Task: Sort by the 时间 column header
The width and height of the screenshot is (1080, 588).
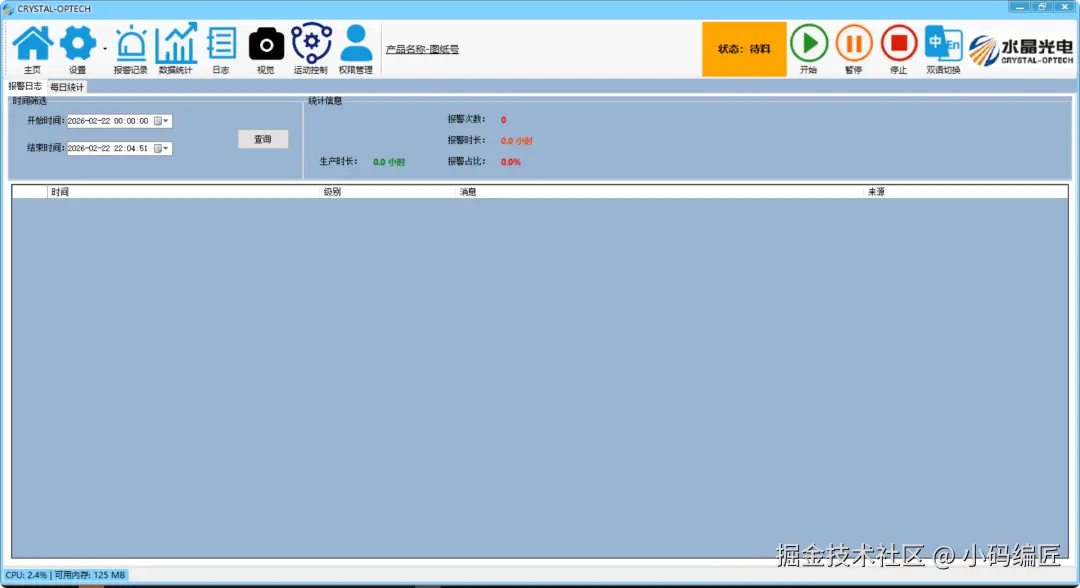Action: (x=184, y=192)
